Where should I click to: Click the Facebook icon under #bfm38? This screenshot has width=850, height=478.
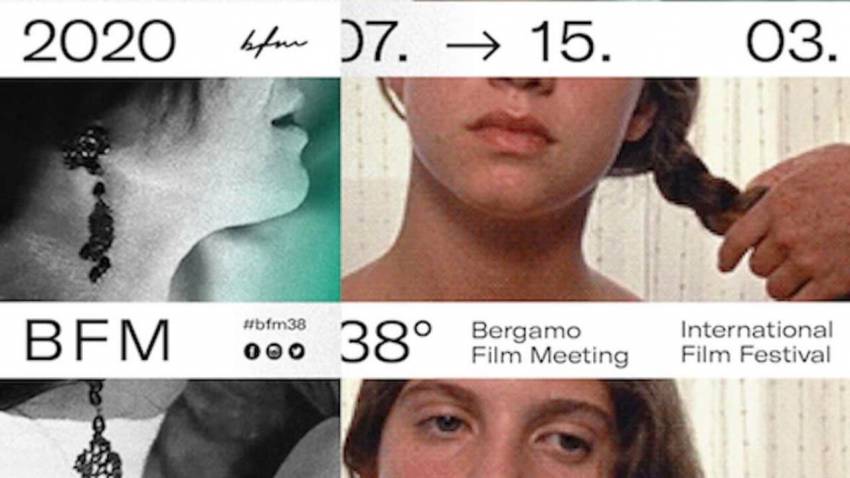click(x=252, y=351)
